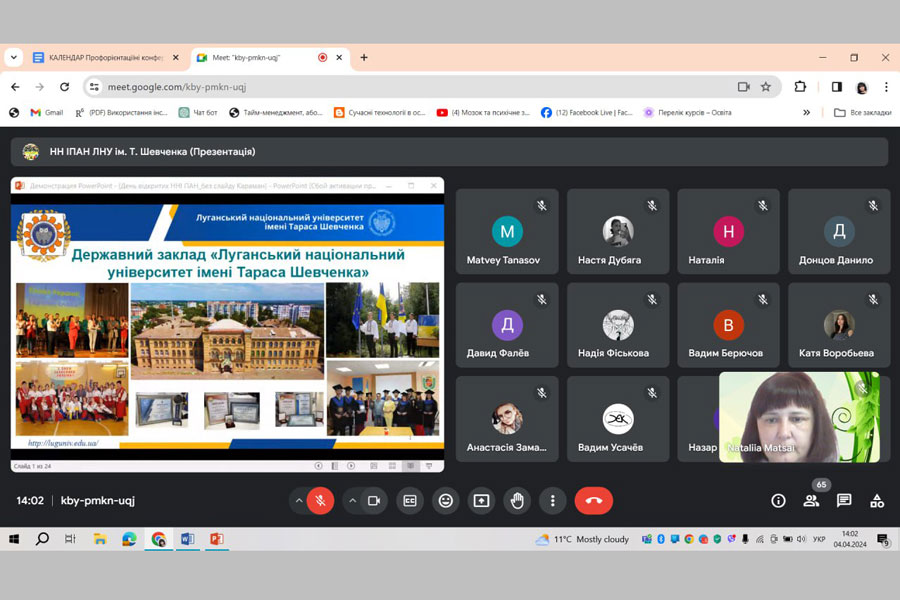The height and width of the screenshot is (600, 900).
Task: Open the Chrome three-dot menu
Action: [886, 87]
